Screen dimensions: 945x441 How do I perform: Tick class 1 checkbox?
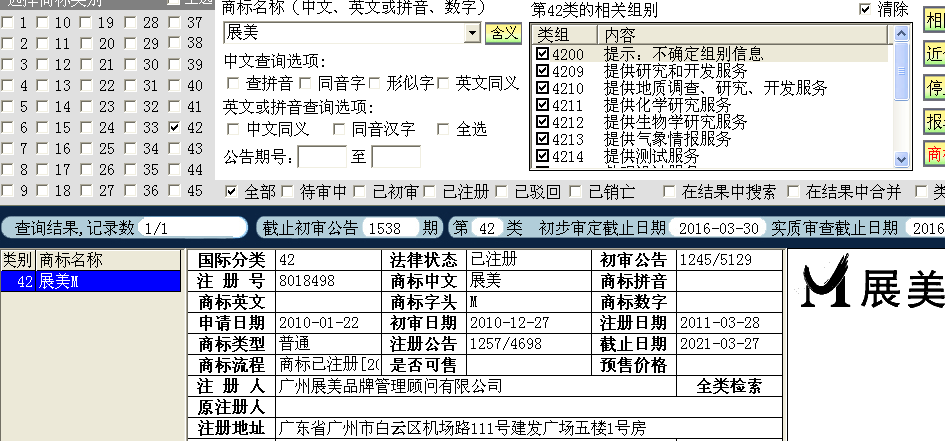pos(7,23)
